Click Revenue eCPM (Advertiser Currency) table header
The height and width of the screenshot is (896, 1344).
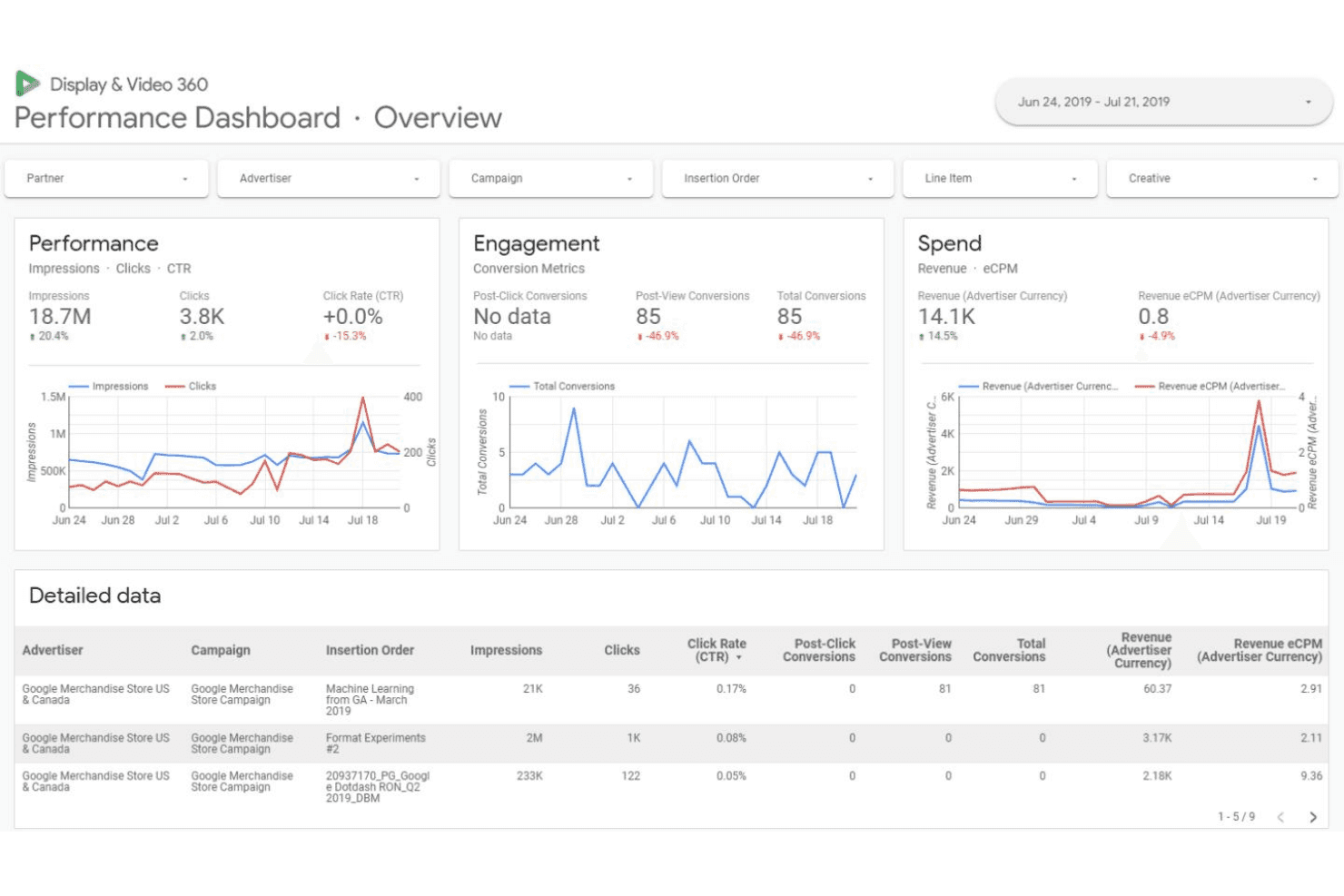[x=1260, y=650]
